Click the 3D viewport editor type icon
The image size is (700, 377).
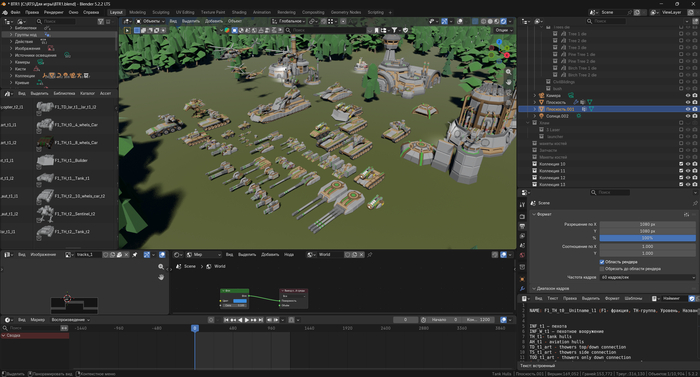127,21
